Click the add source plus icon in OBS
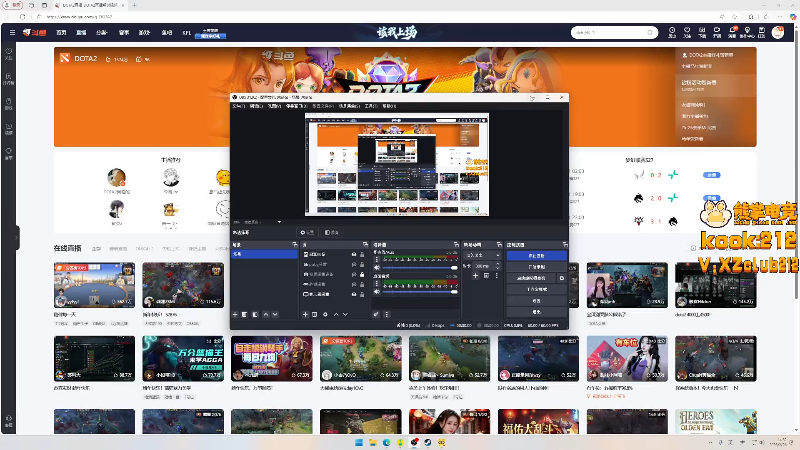Image resolution: width=800 pixels, height=450 pixels. click(x=305, y=315)
